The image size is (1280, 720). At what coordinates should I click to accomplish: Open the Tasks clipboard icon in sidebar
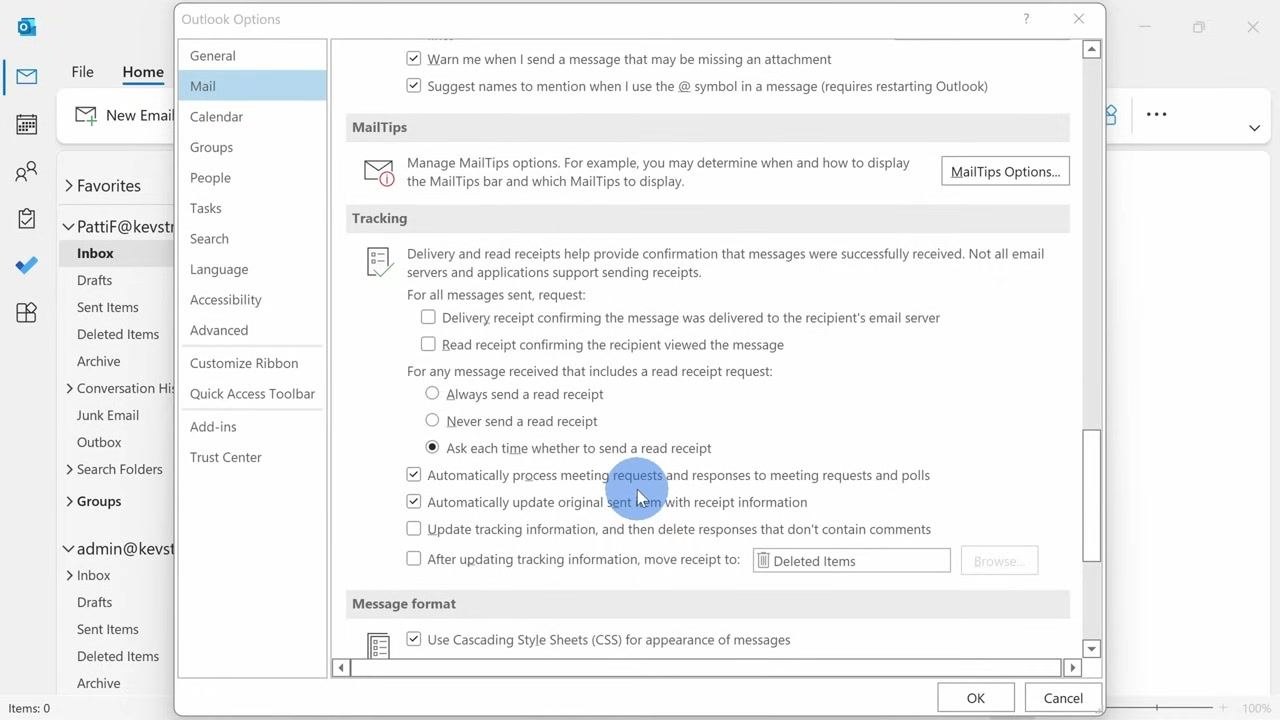27,218
